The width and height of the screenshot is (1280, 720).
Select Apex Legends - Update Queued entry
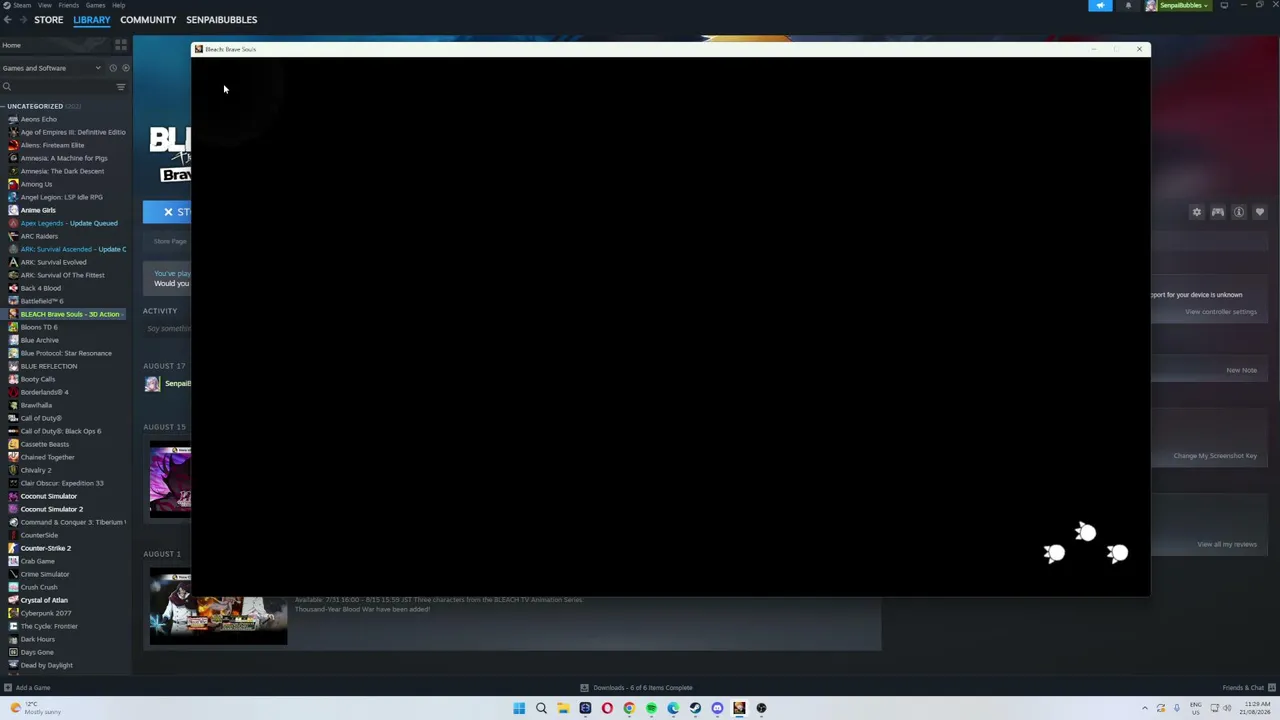click(69, 223)
